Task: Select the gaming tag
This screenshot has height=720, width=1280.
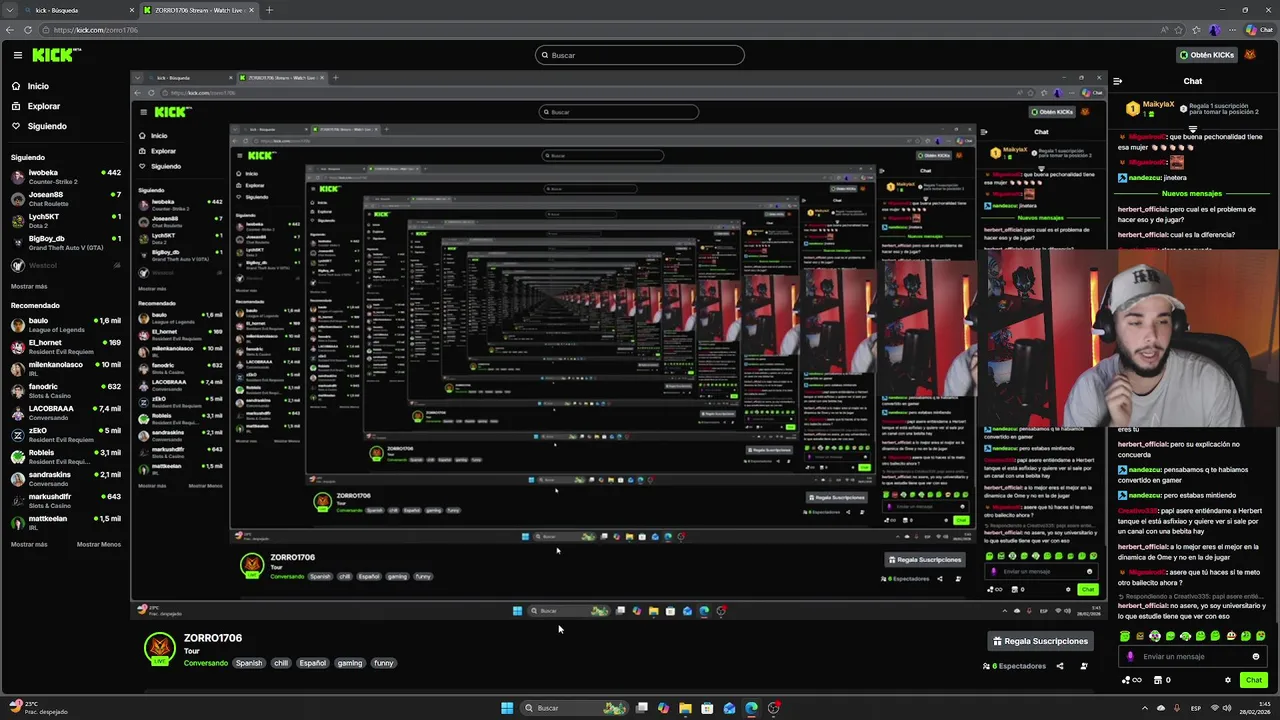Action: [x=350, y=663]
